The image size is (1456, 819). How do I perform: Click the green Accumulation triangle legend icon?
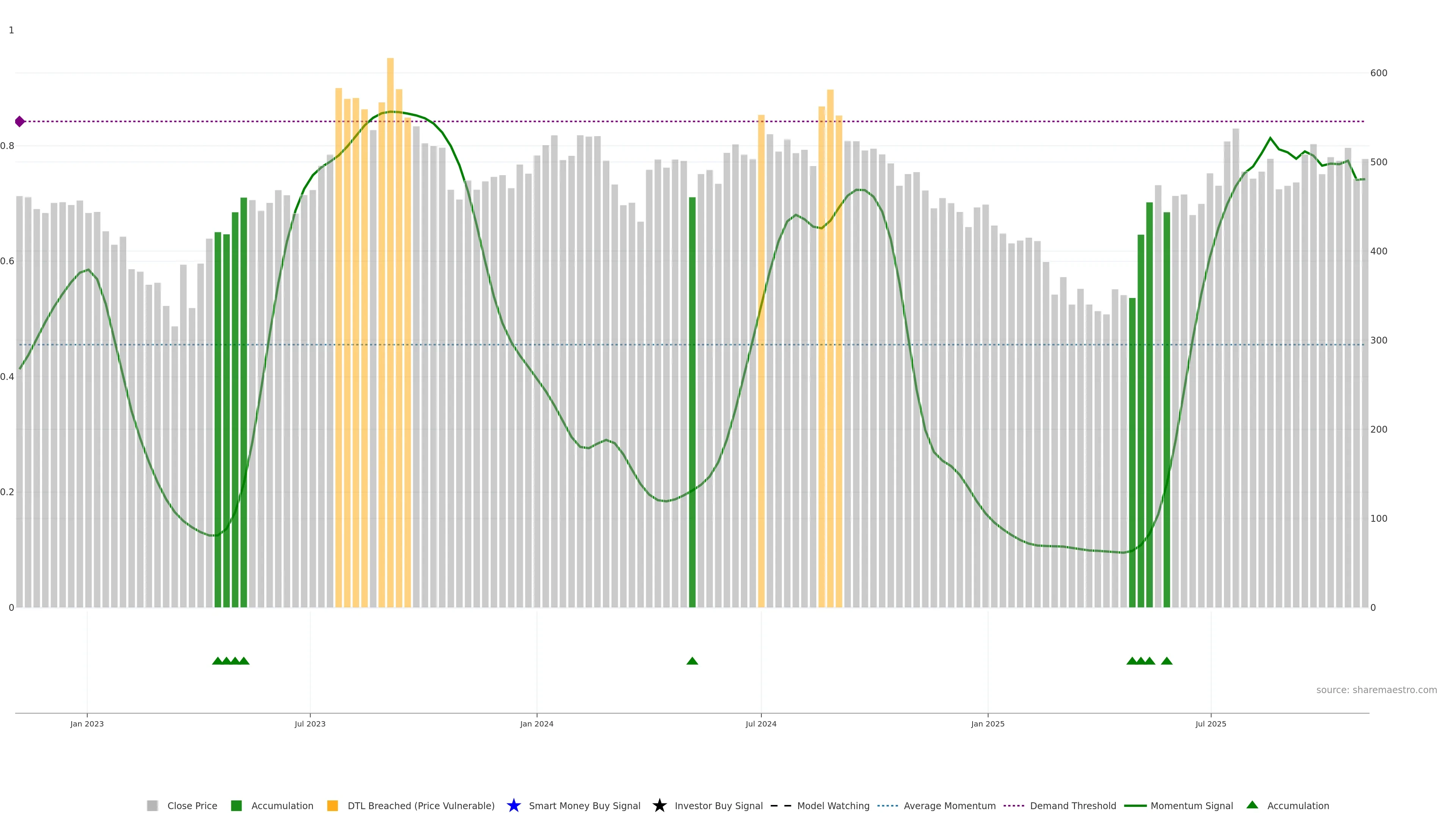click(x=1252, y=805)
